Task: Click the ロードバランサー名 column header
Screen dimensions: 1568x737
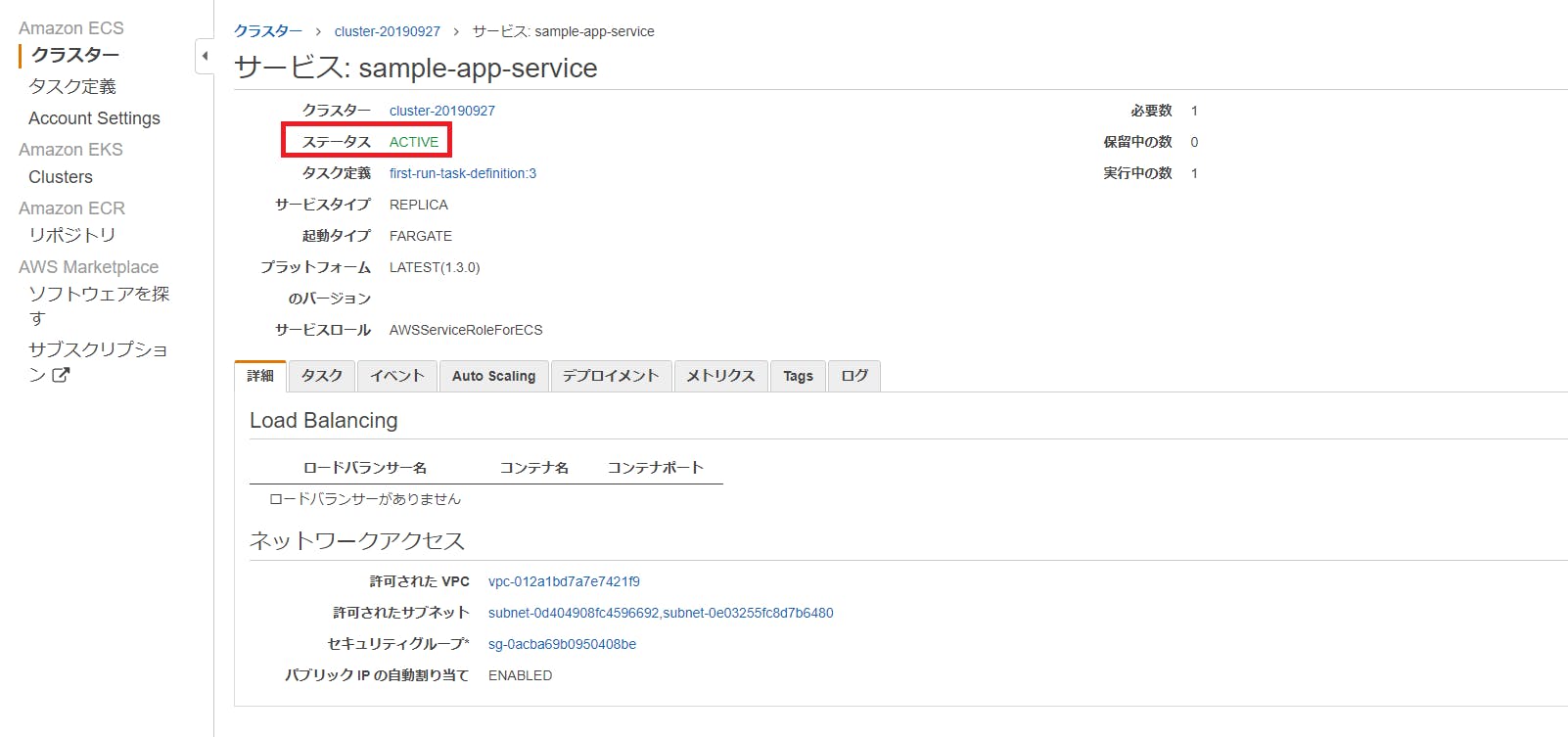Action: point(365,468)
